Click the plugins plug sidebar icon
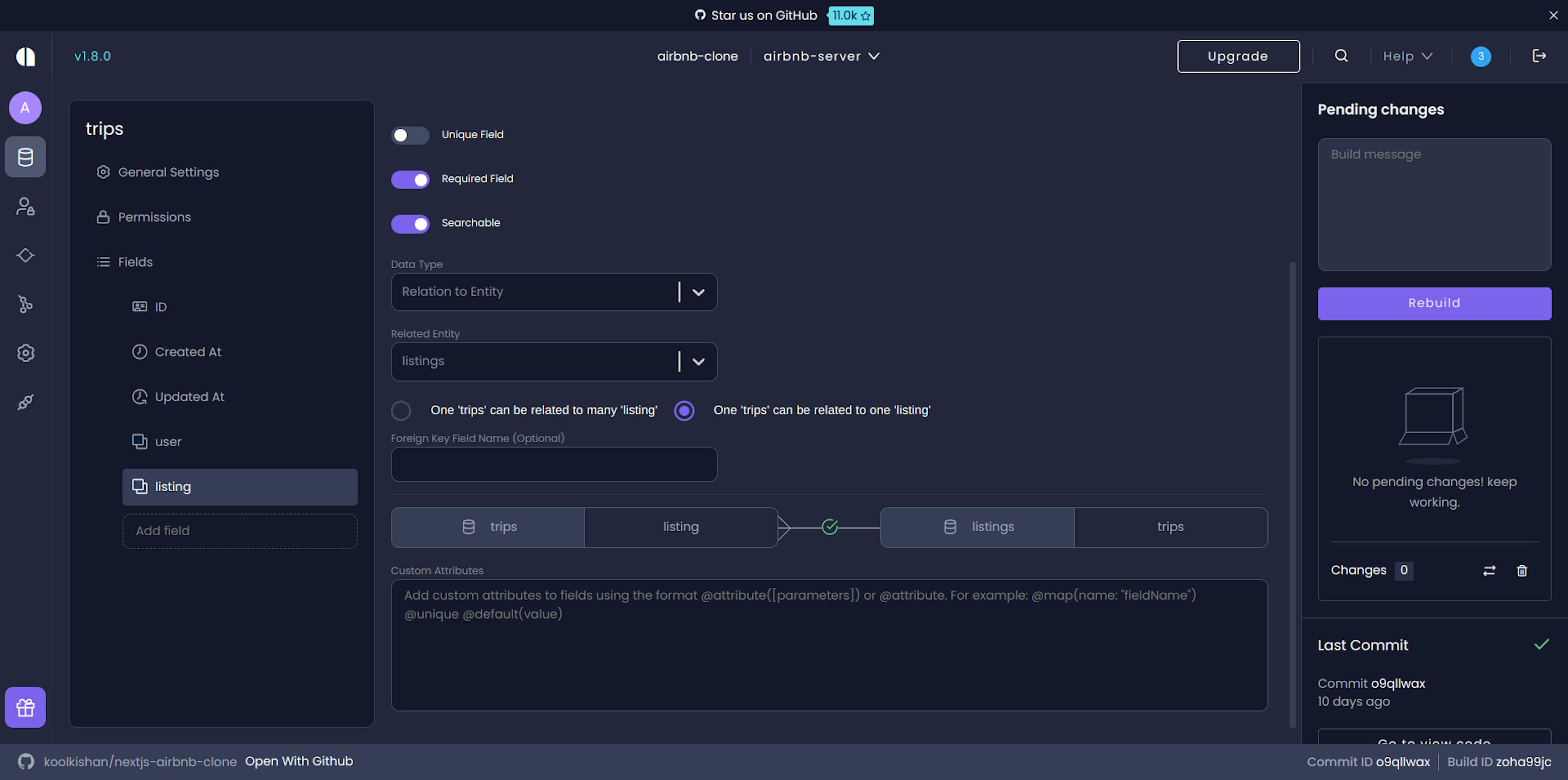Image resolution: width=1568 pixels, height=780 pixels. tap(25, 402)
